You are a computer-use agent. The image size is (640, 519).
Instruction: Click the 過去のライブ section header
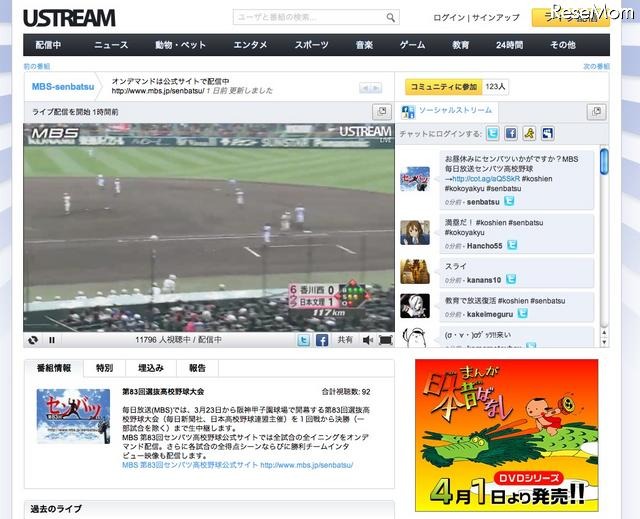coord(56,509)
